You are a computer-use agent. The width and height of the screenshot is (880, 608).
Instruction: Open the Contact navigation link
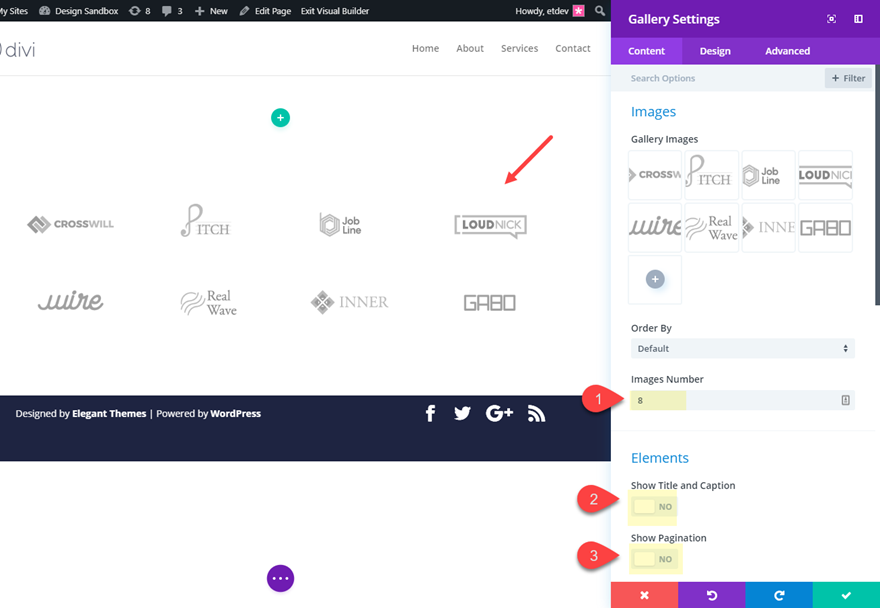point(572,48)
